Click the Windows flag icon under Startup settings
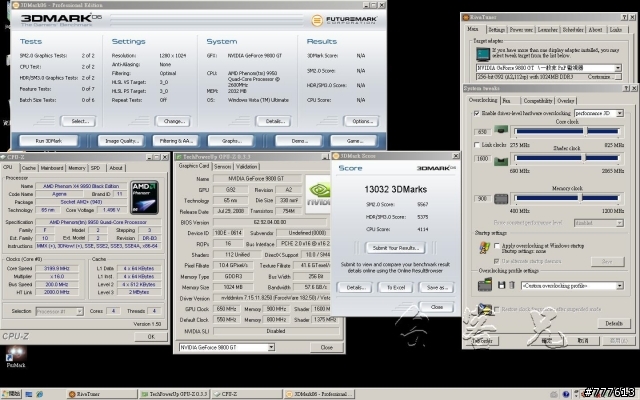Viewport: 640px width, 400px height. click(x=484, y=247)
